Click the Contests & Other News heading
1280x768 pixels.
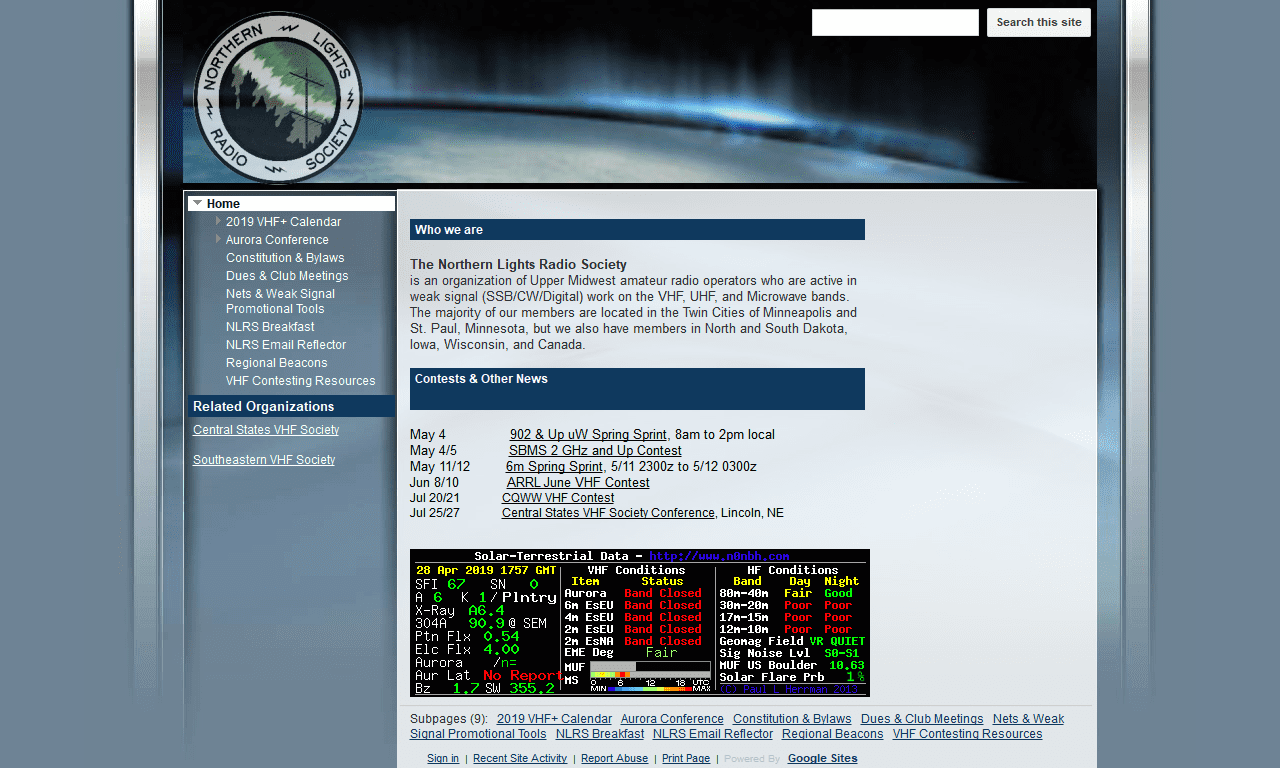tap(481, 379)
